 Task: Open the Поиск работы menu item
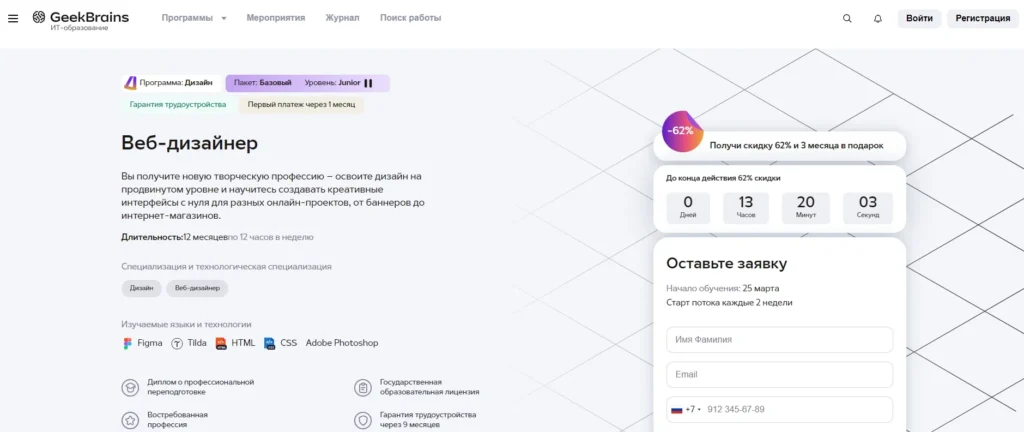(410, 18)
